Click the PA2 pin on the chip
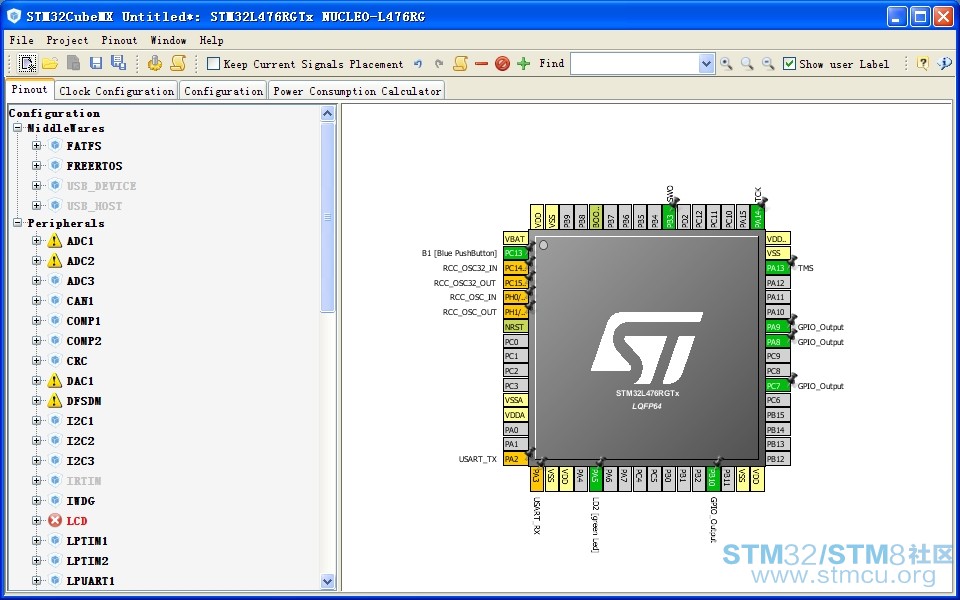 [516, 459]
